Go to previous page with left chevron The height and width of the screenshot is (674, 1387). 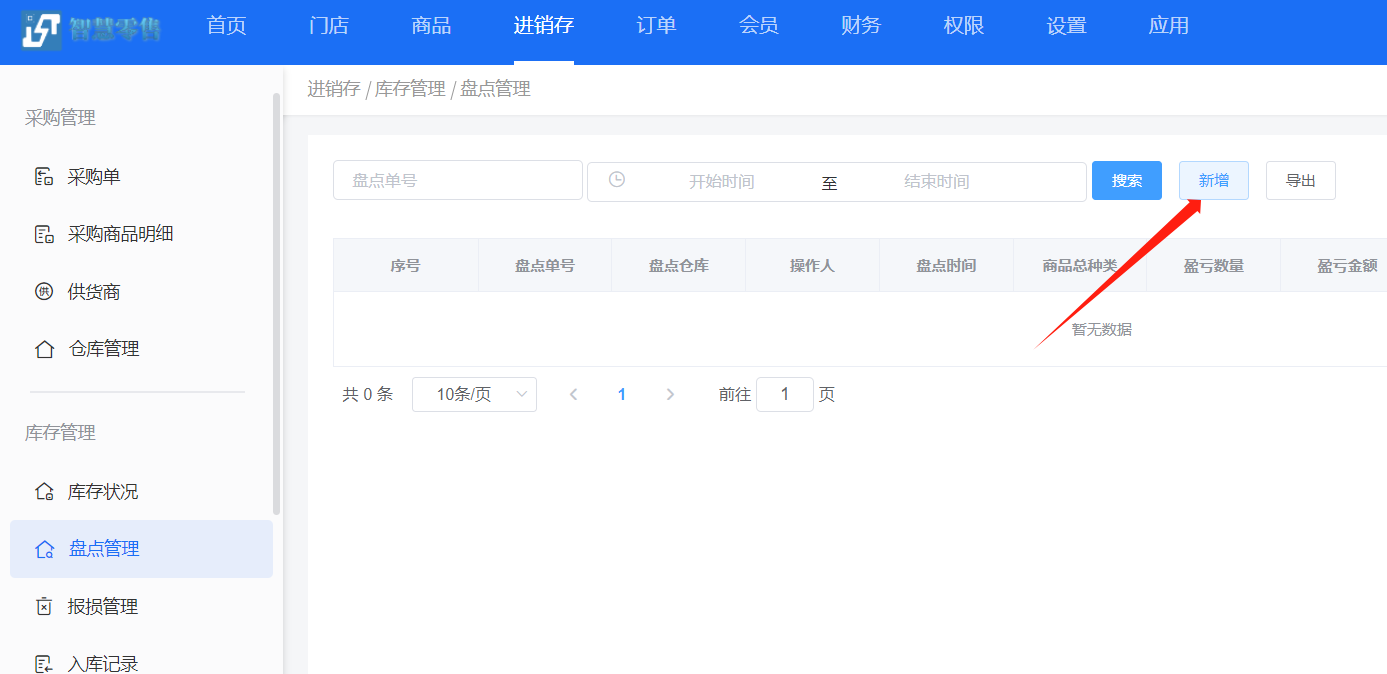pos(573,395)
